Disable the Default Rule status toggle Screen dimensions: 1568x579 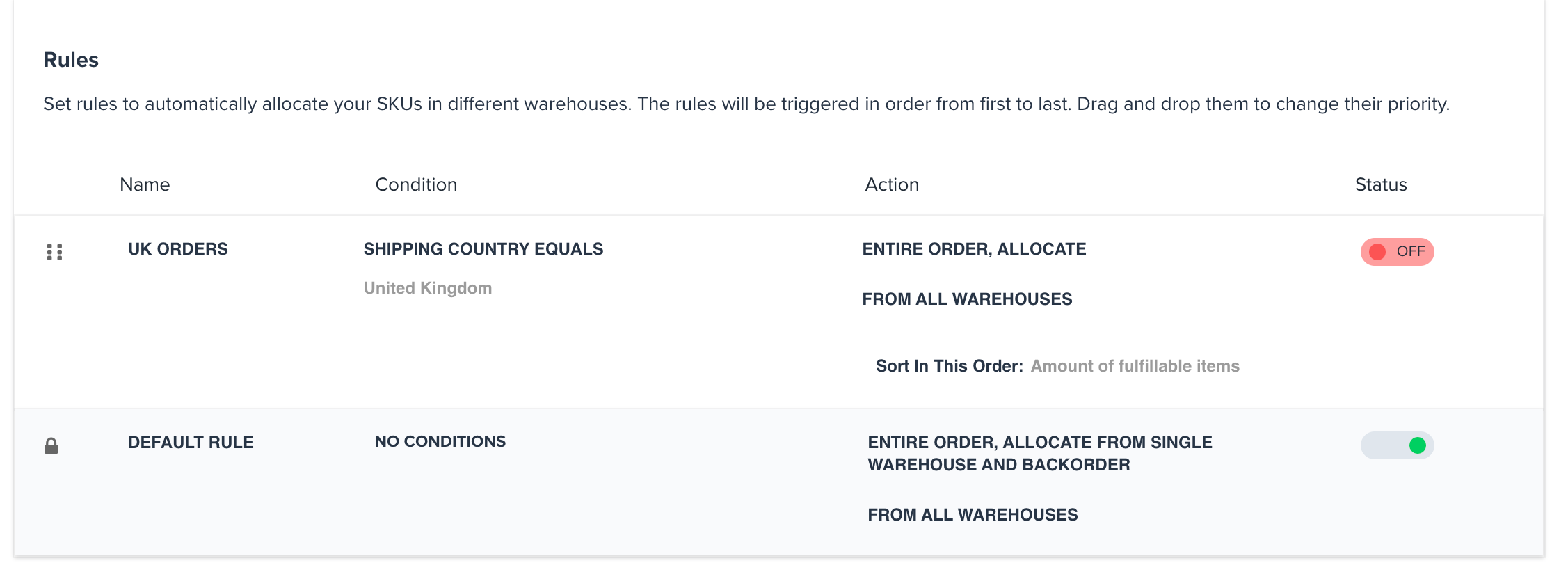[x=1397, y=445]
